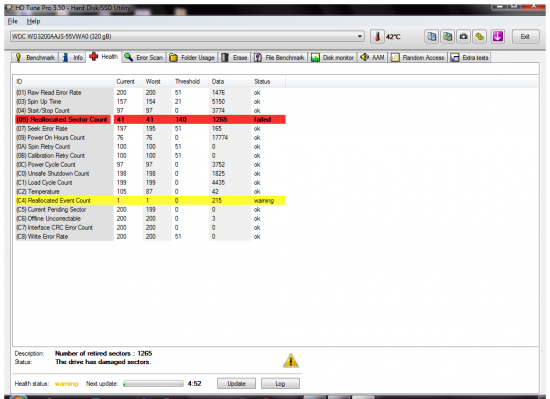
Task: Select the Power On Hours Count row
Action: (150, 137)
